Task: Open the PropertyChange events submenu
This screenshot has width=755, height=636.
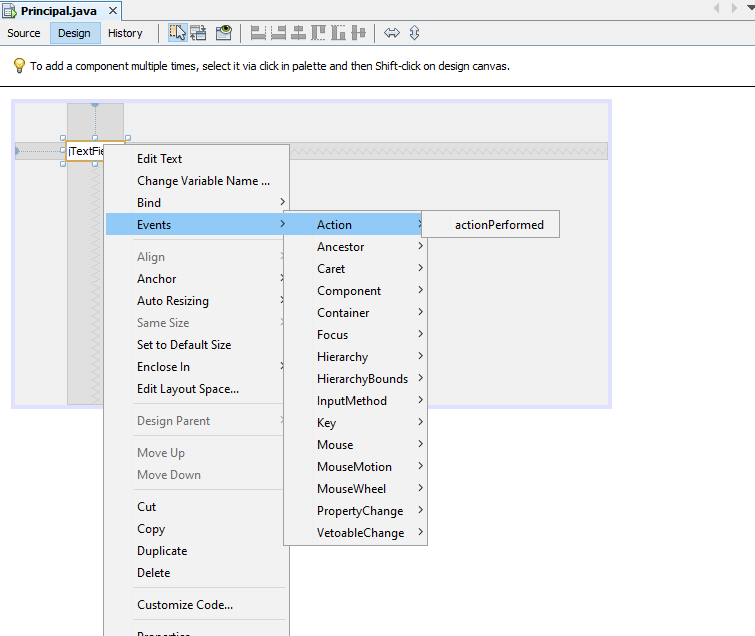Action: tap(355, 511)
